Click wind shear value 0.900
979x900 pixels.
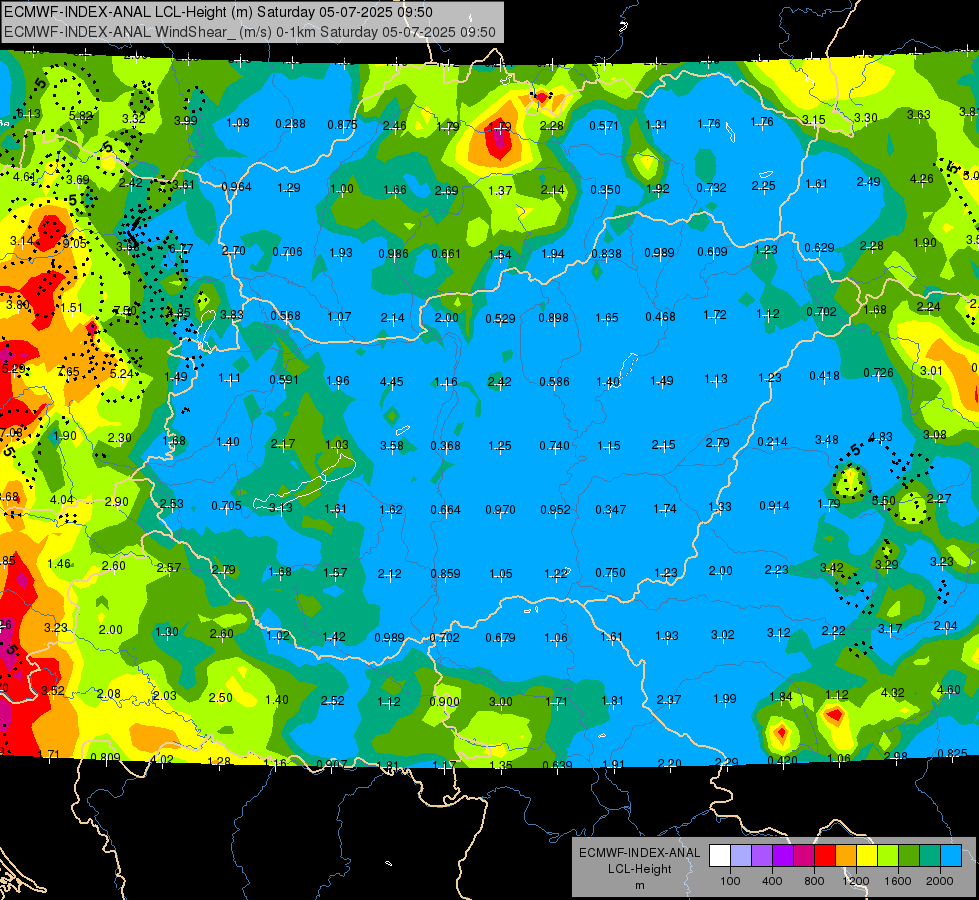coord(445,701)
